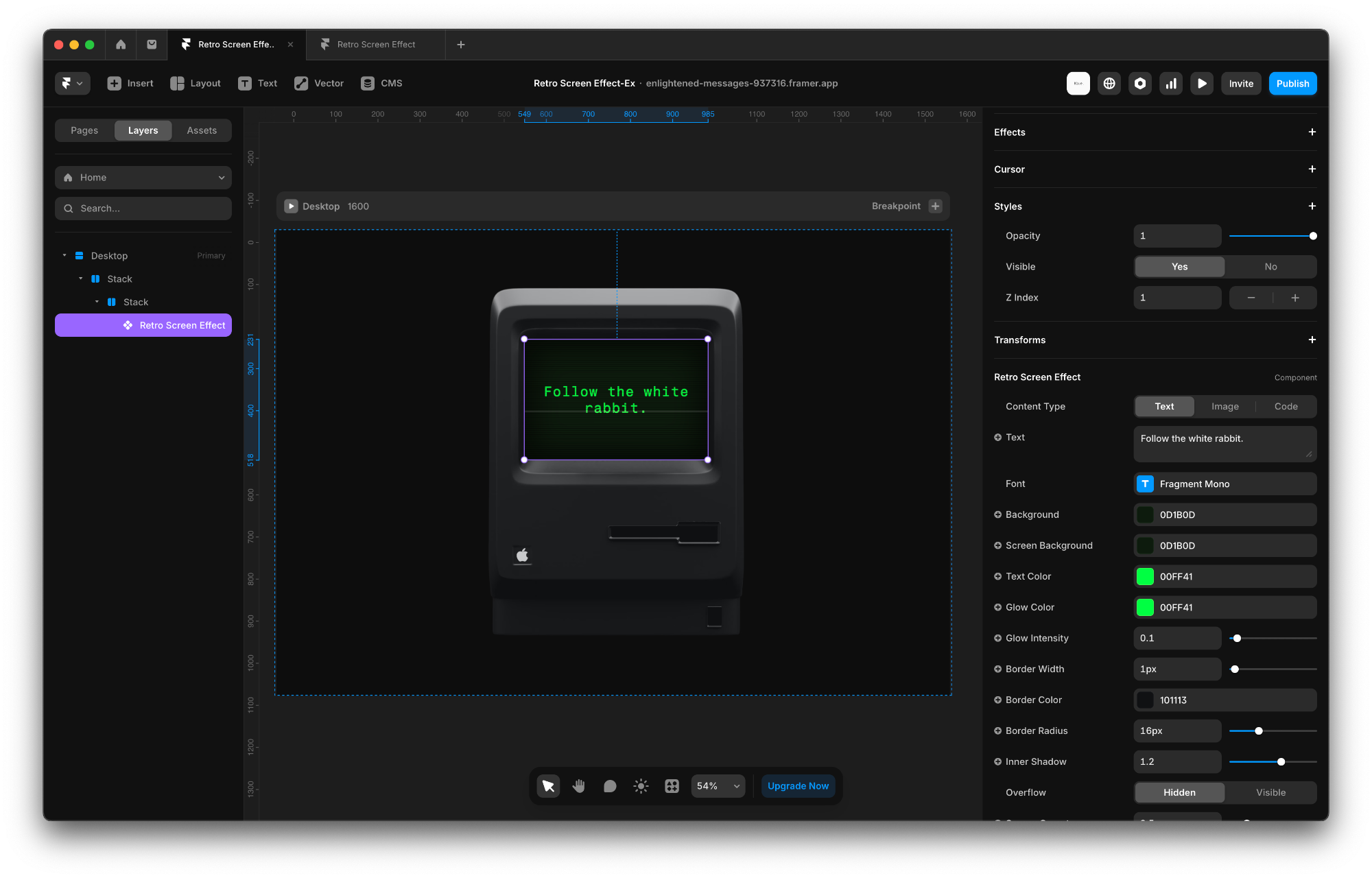Click the Publish button
The height and width of the screenshot is (878, 1372).
1292,83
